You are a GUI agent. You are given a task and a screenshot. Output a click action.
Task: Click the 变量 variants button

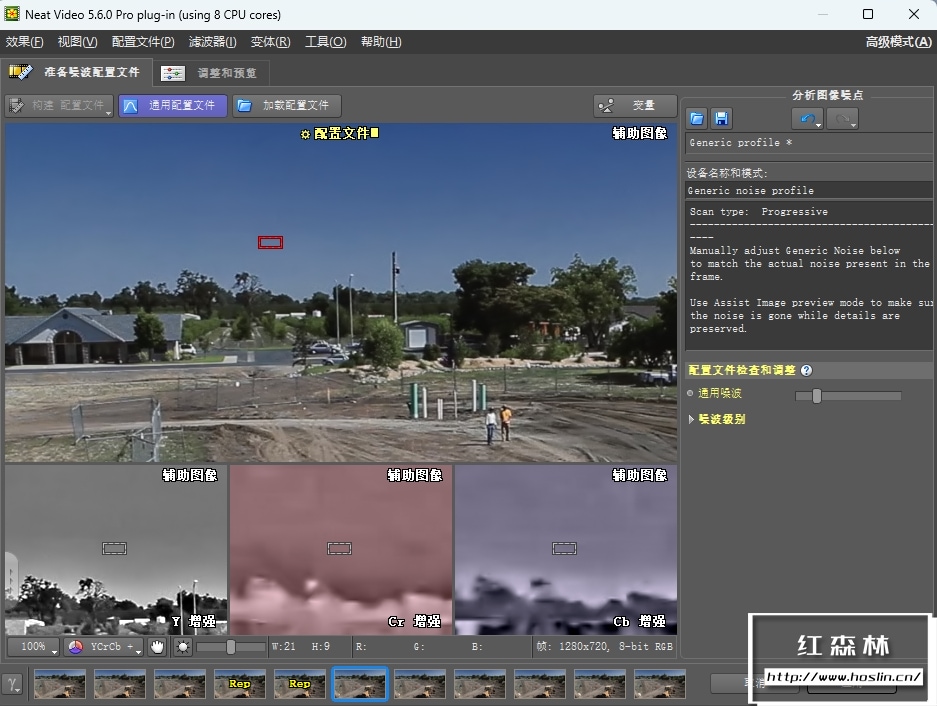pyautogui.click(x=633, y=105)
